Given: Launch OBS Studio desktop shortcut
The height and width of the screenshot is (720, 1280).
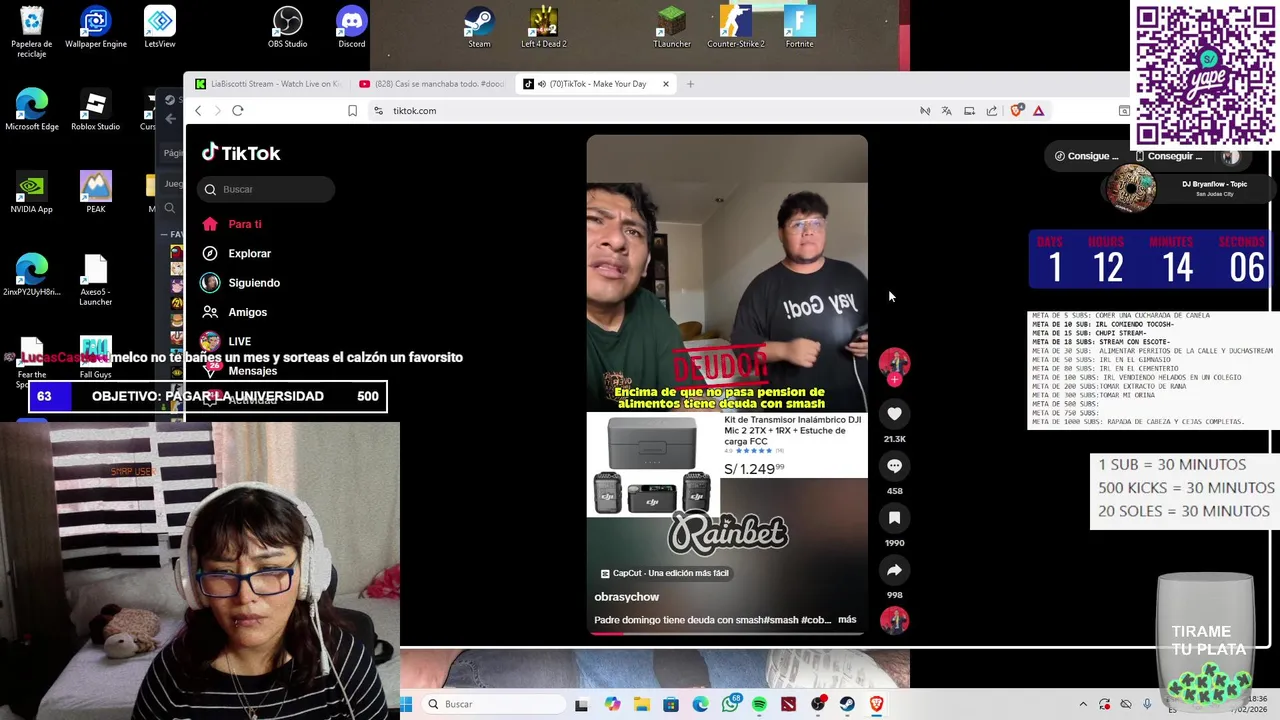Looking at the screenshot, I should click(287, 27).
